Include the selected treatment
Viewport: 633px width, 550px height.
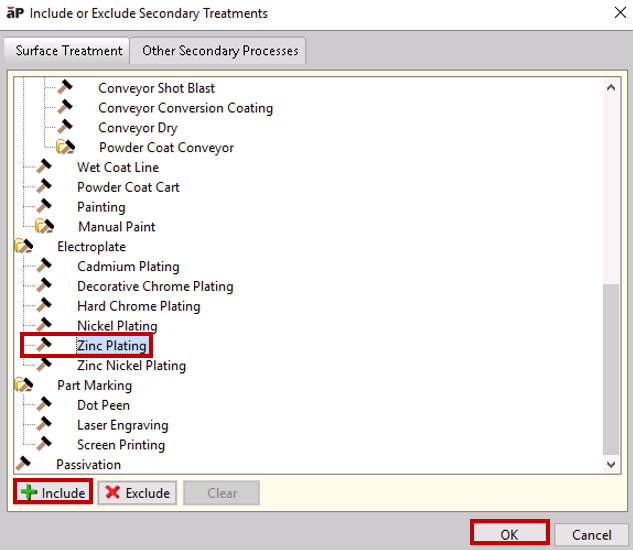[x=53, y=493]
